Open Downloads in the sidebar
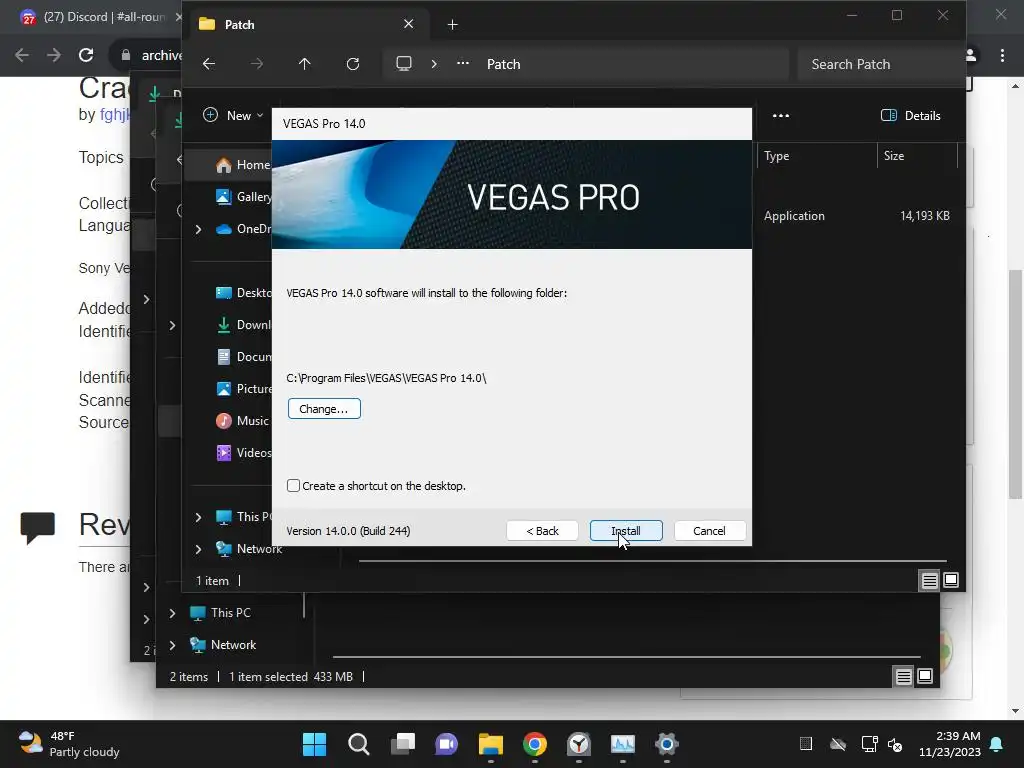1024x768 pixels. pyautogui.click(x=244, y=325)
